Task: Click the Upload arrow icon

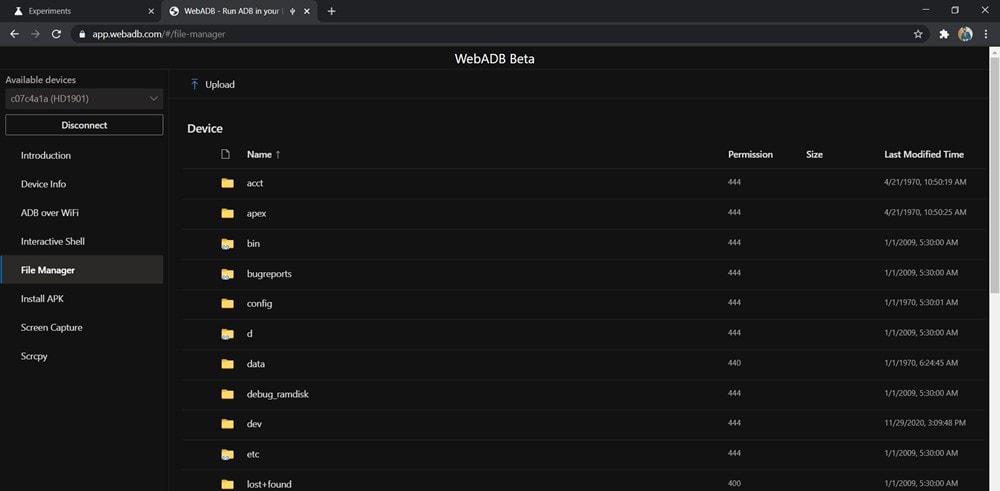Action: (195, 84)
